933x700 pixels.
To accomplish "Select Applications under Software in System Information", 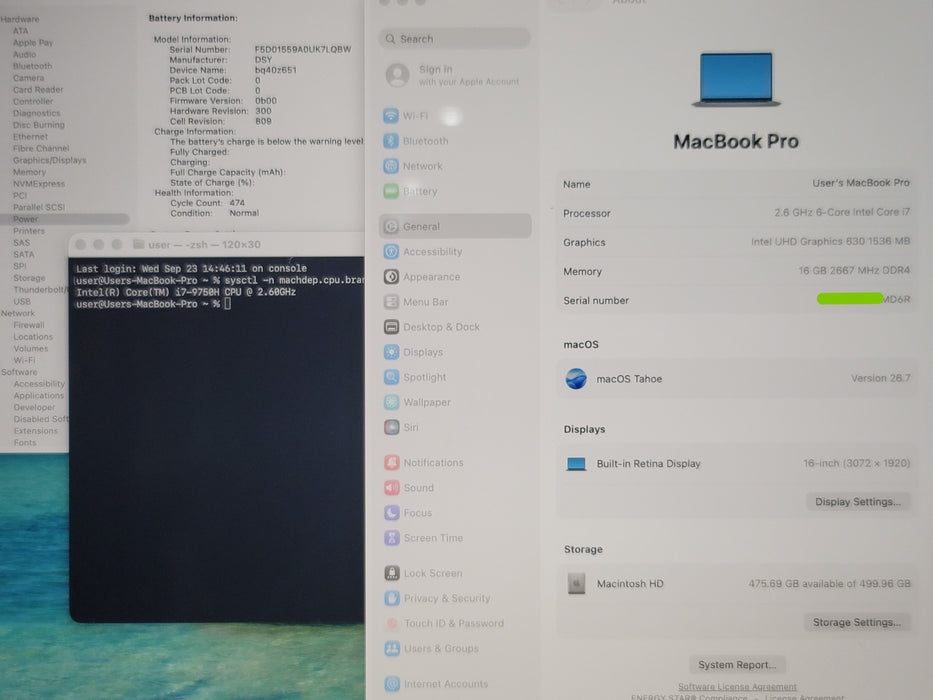I will click(x=39, y=396).
